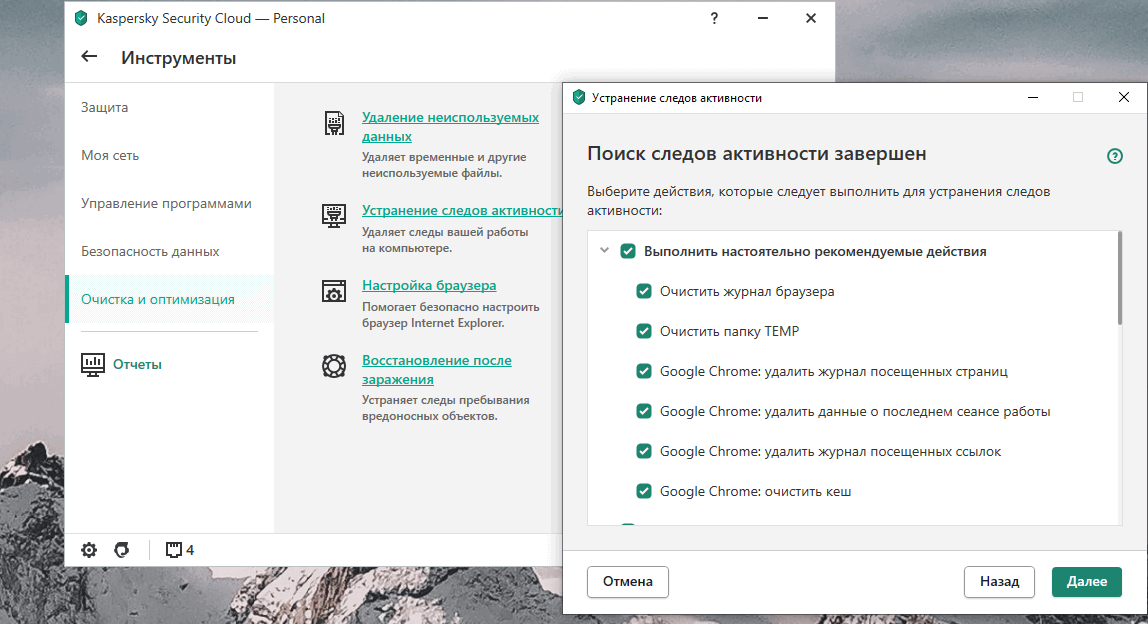This screenshot has height=624, width=1148.
Task: Open Моя сеть section in sidebar
Action: [169, 155]
